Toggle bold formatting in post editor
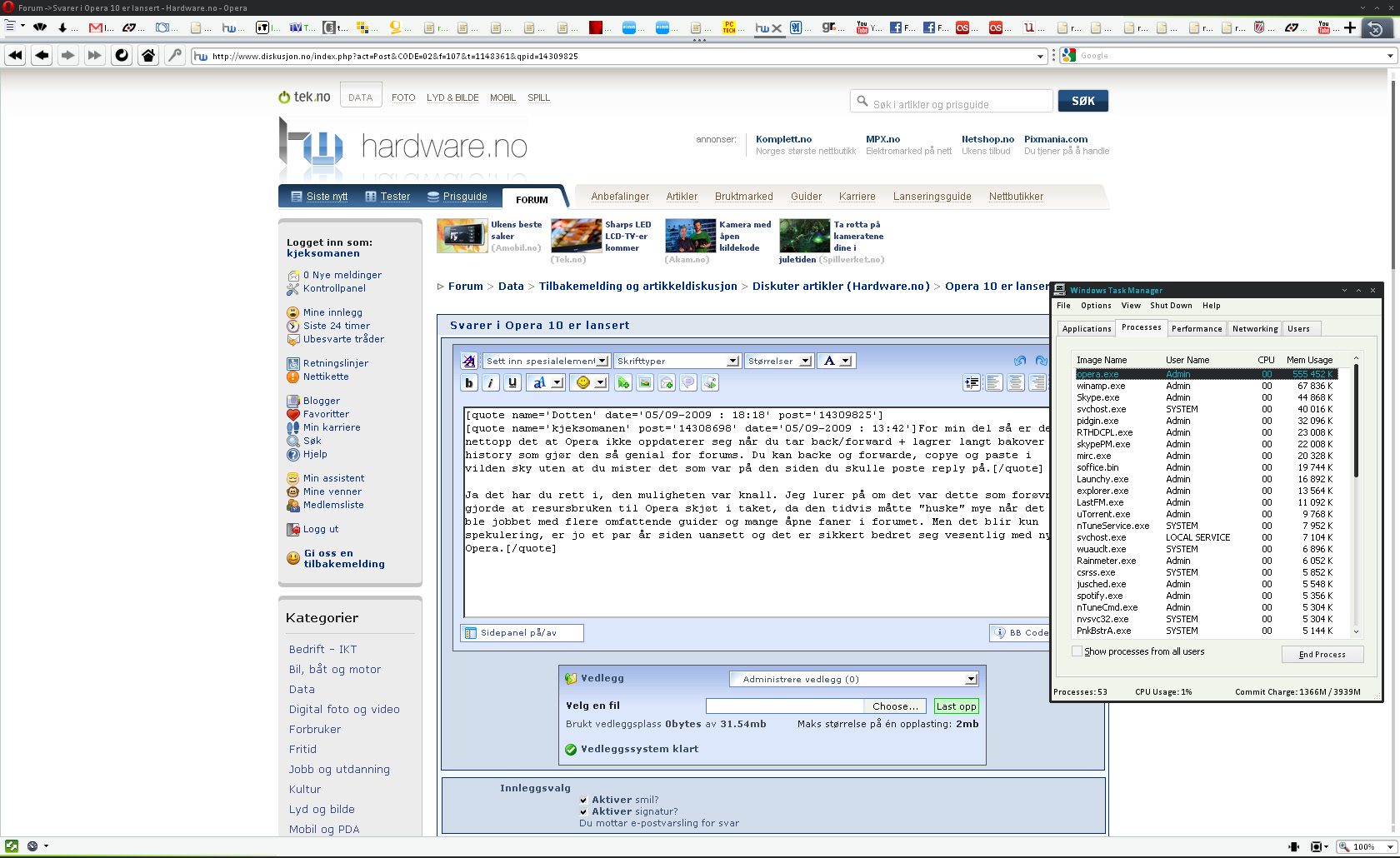The image size is (1400, 858). pyautogui.click(x=469, y=383)
